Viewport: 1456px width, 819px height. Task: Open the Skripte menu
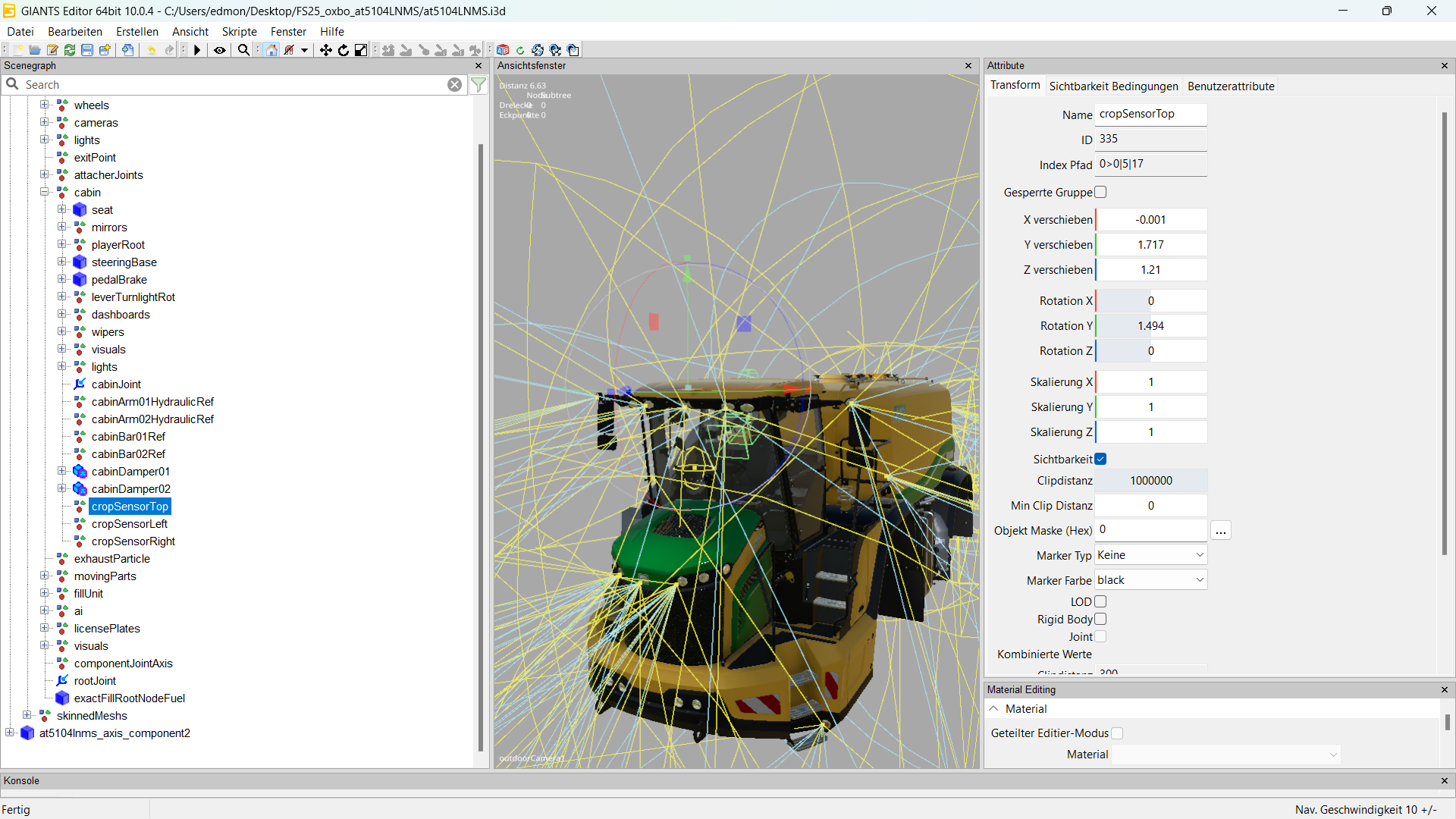240,32
